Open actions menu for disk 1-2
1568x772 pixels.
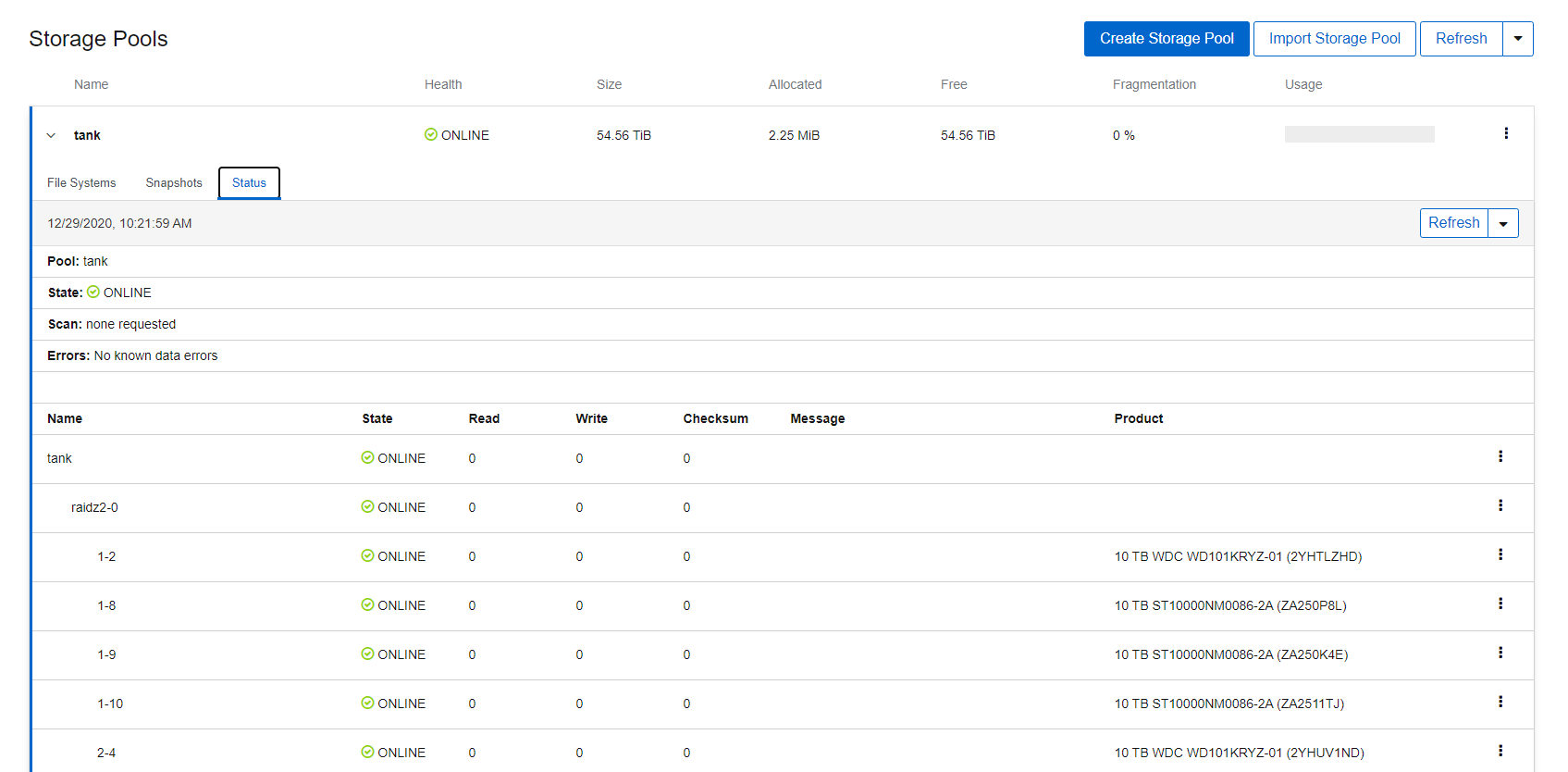(x=1500, y=554)
